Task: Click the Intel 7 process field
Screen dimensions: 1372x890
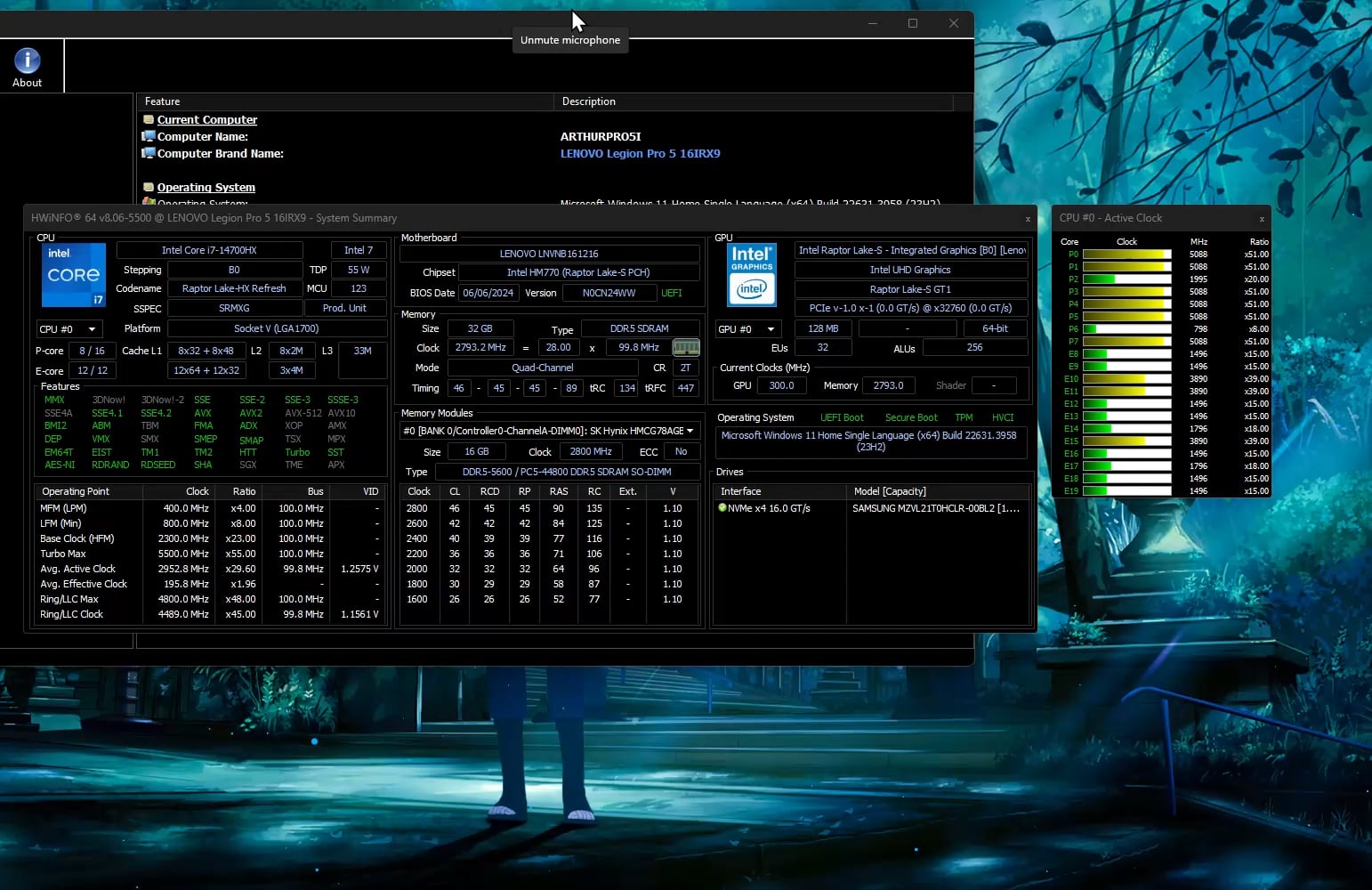Action: [x=359, y=250]
